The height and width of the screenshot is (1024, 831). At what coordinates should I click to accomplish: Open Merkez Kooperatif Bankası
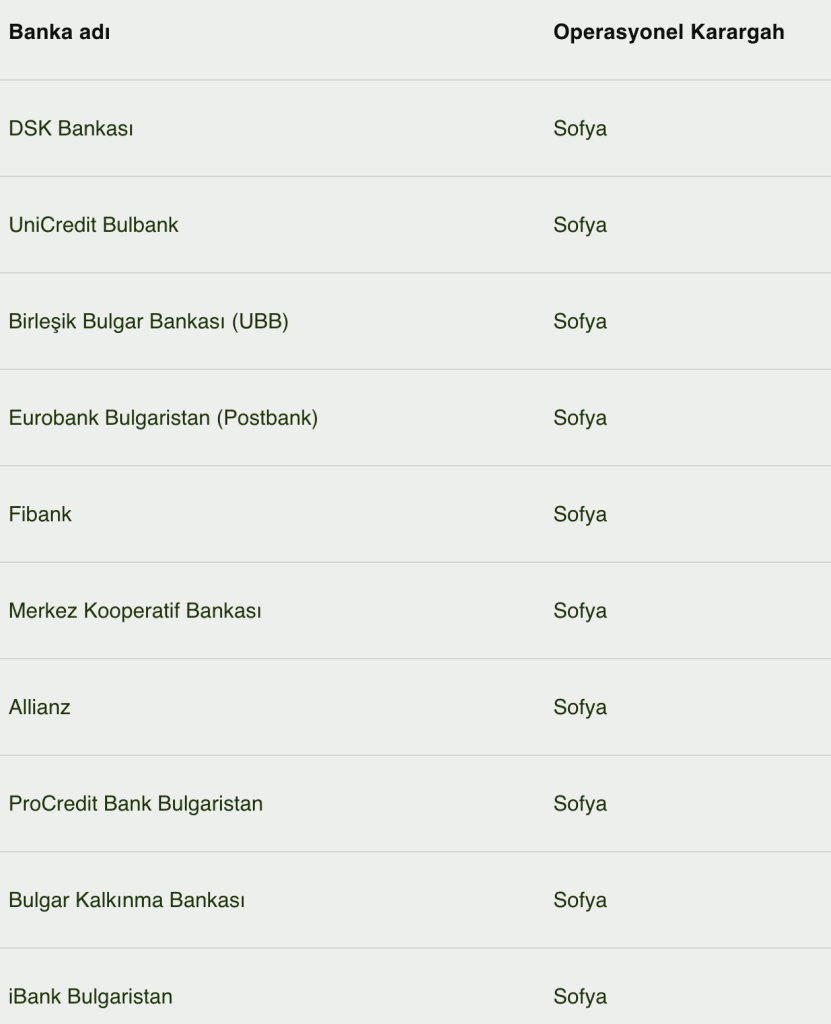coord(135,611)
